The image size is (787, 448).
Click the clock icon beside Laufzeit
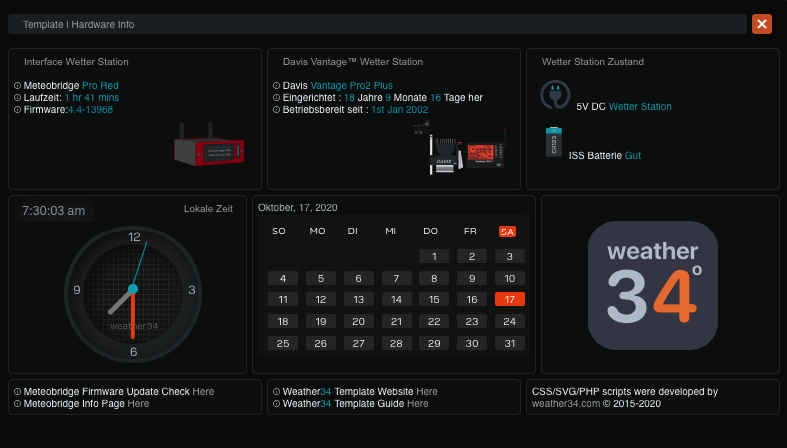pos(18,98)
